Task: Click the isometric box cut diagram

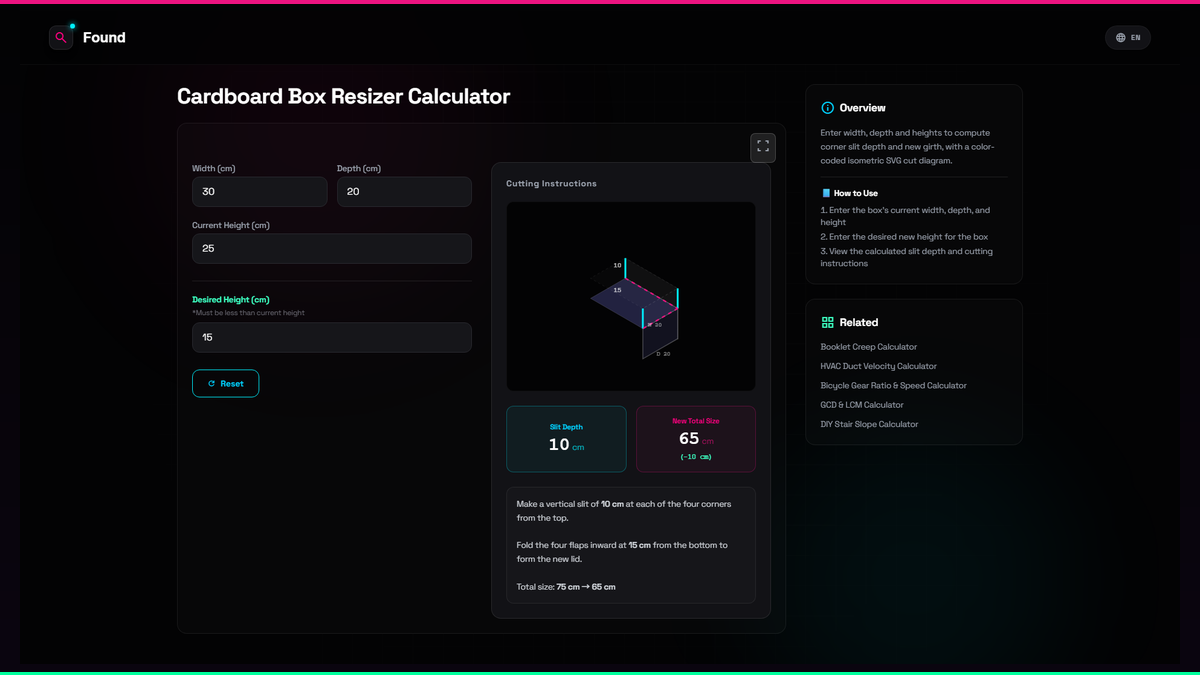Action: (x=631, y=296)
